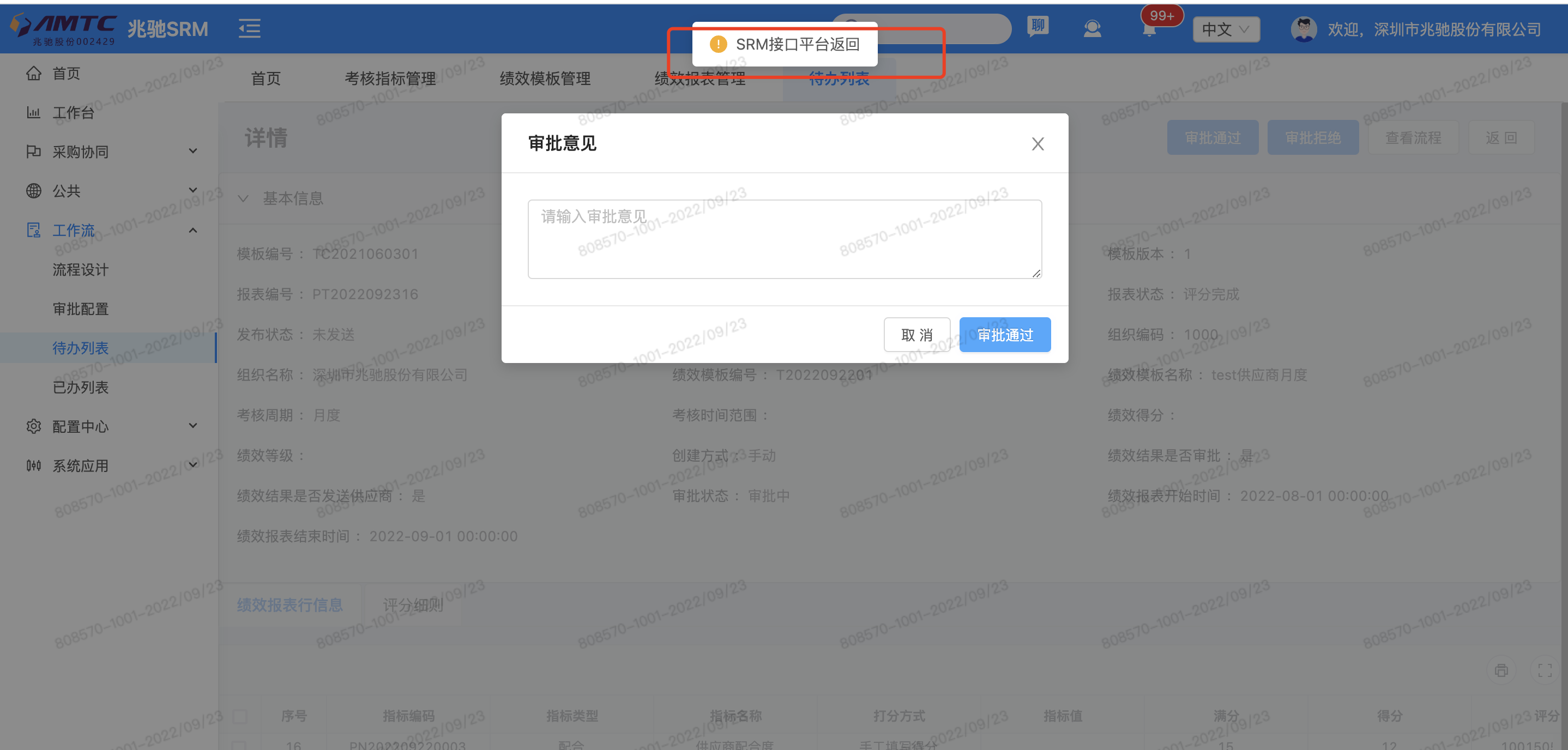Viewport: 1568px width, 750px height.
Task: Click the 打分方式 column header
Action: click(898, 716)
